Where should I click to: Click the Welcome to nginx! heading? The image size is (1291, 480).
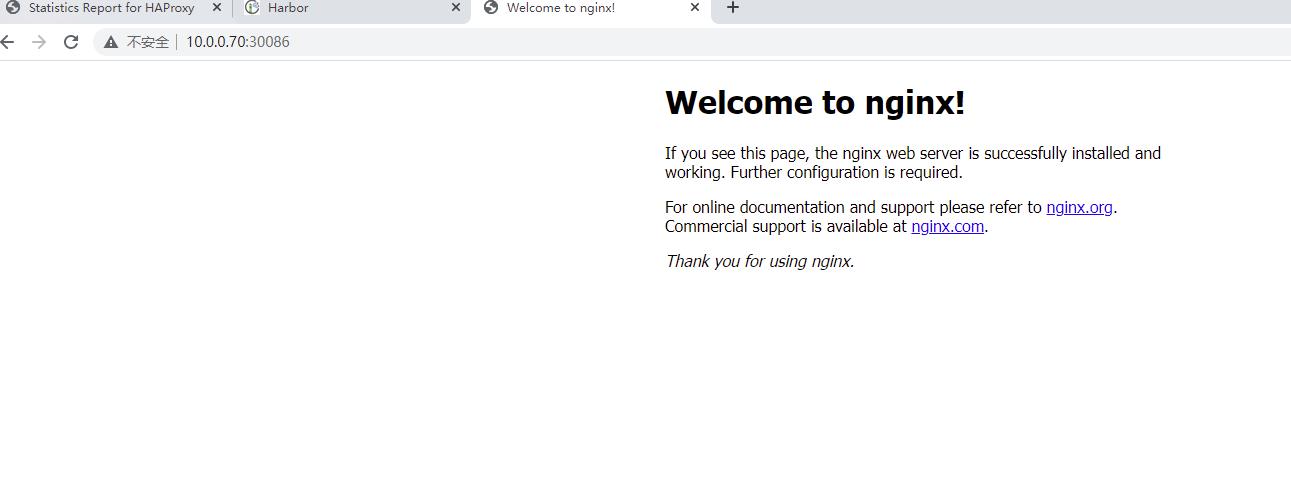815,103
